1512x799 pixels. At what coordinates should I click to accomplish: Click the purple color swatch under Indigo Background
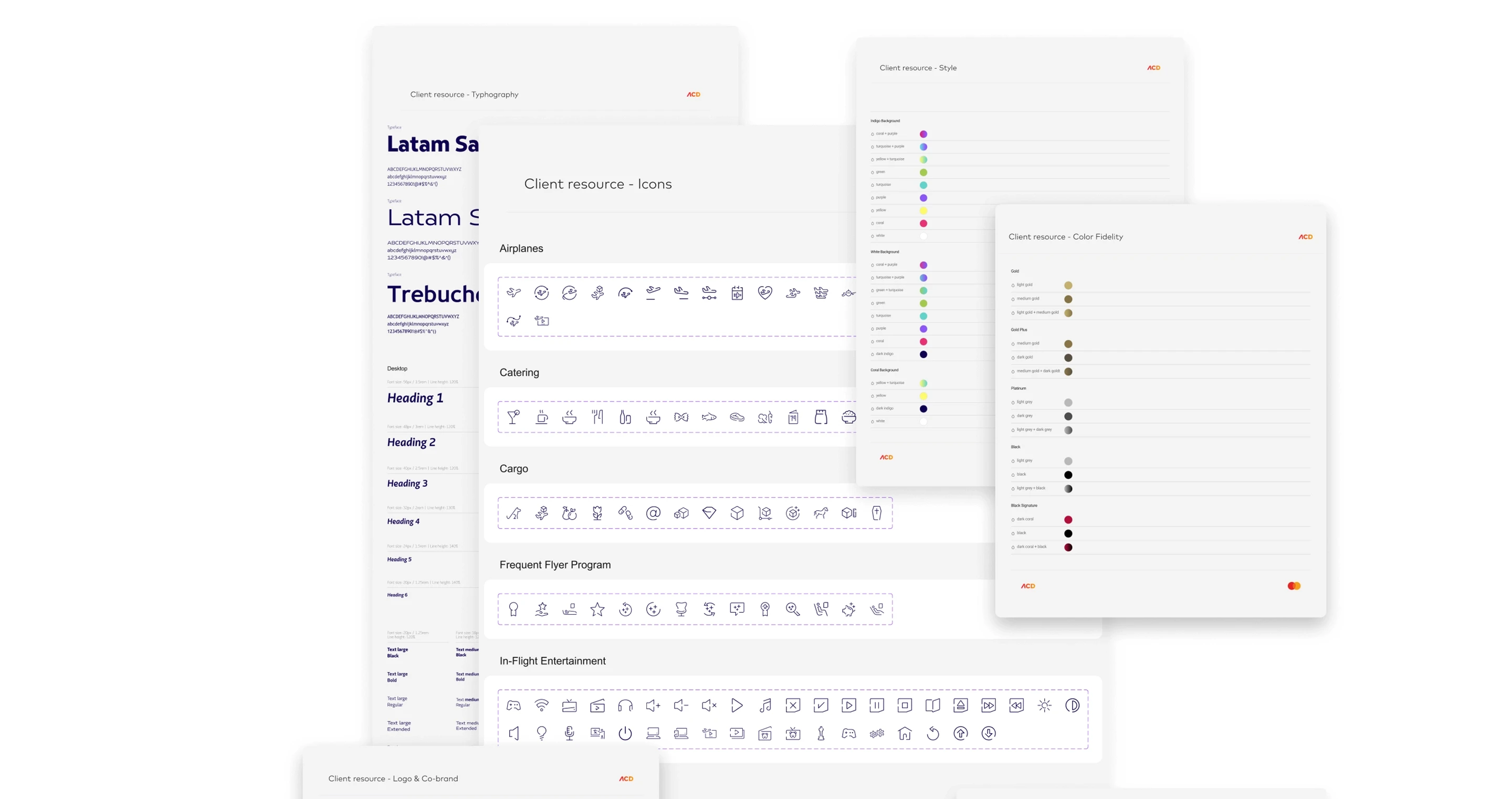click(x=923, y=198)
